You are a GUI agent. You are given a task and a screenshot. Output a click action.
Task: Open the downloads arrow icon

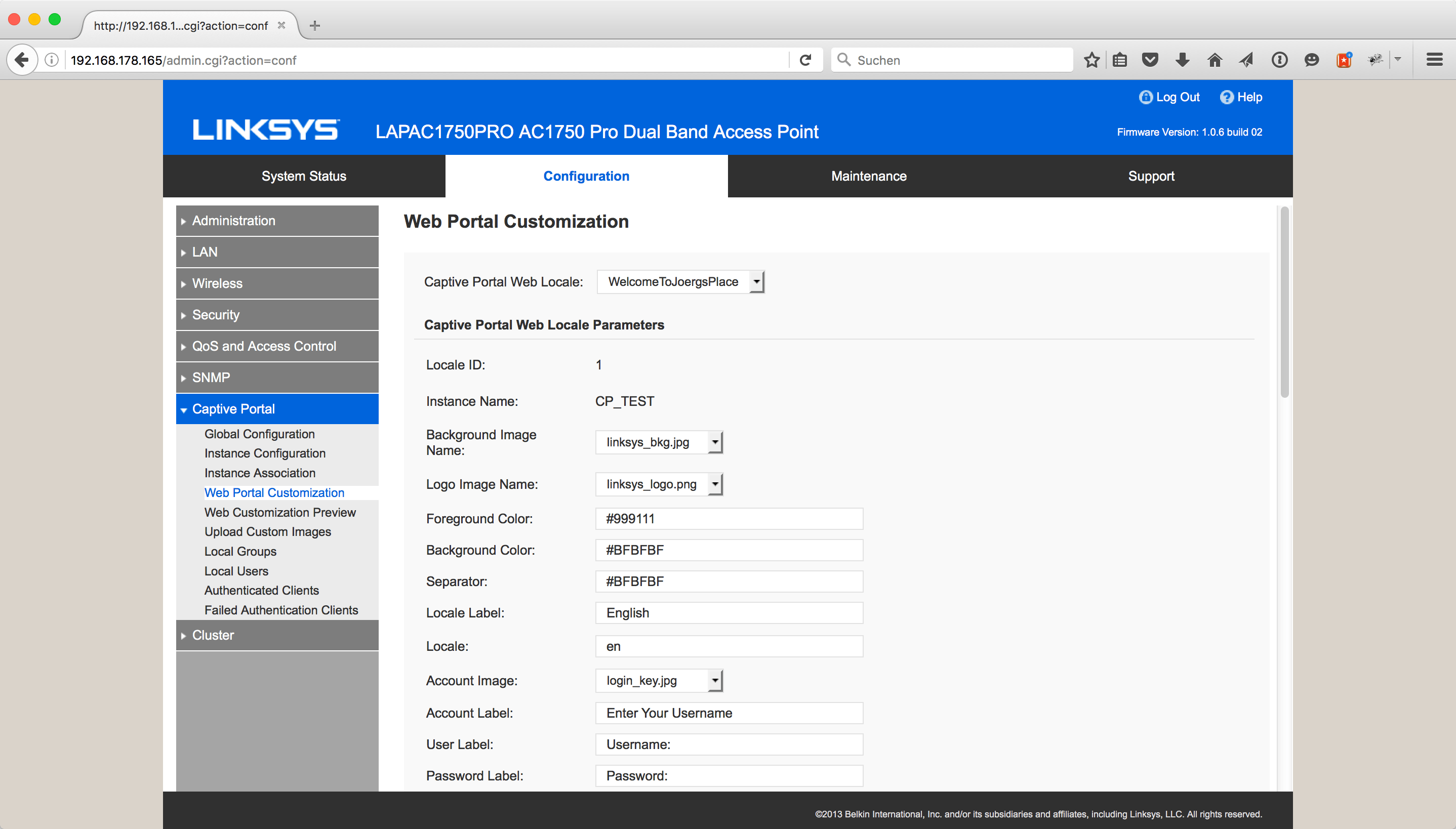1183,60
